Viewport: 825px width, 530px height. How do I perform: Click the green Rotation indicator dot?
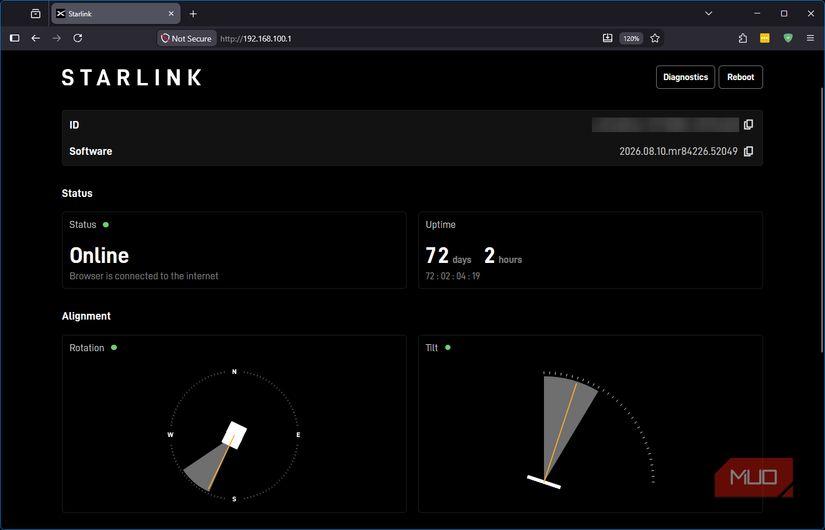tap(114, 348)
